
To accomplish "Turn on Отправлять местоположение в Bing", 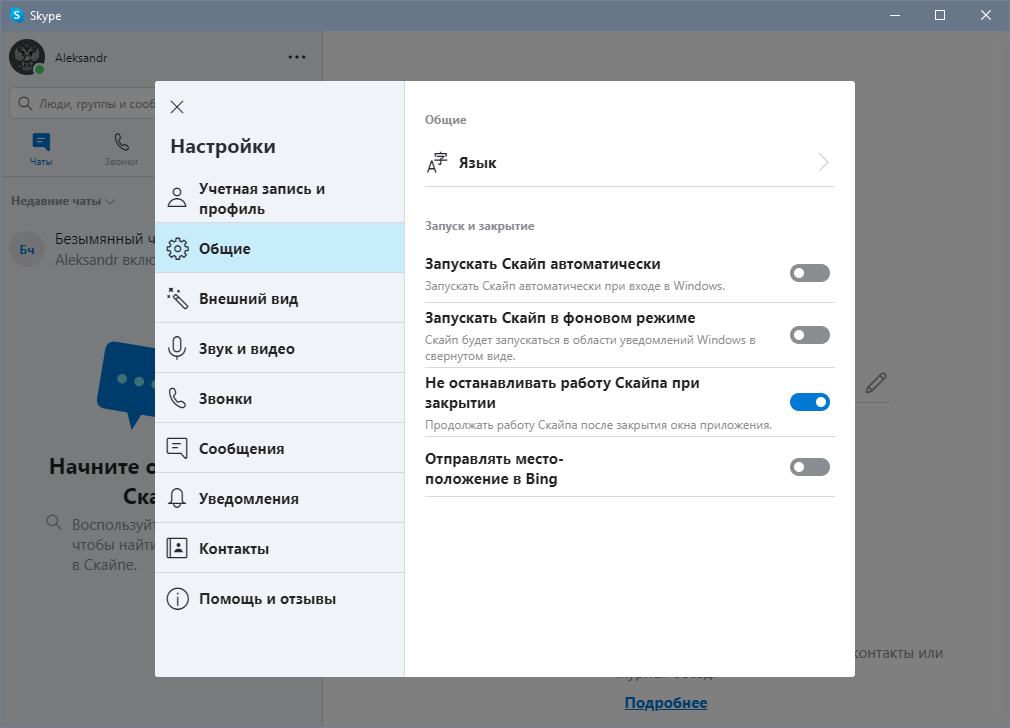I will click(809, 467).
